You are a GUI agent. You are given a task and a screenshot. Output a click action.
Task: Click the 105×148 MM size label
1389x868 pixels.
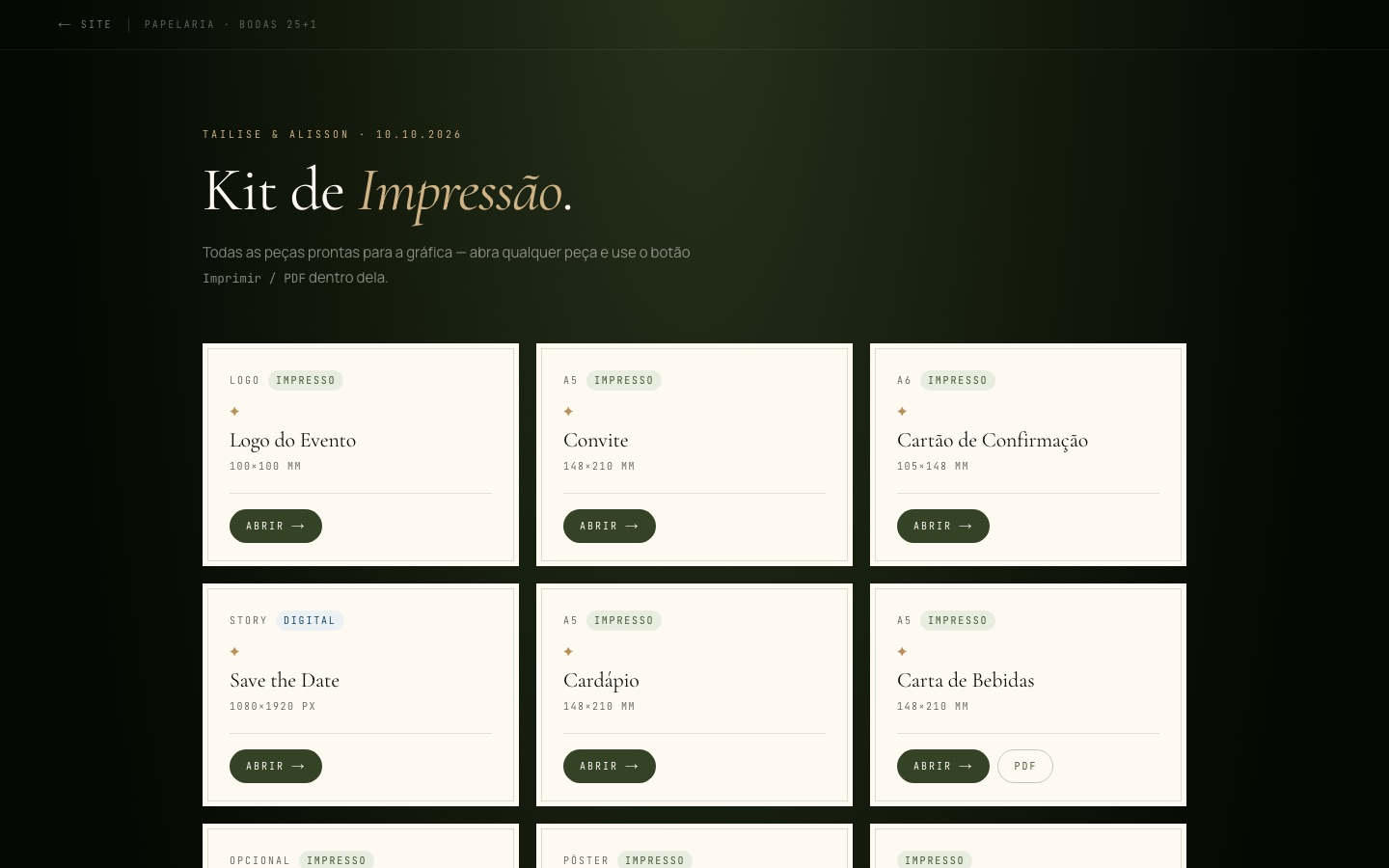click(x=933, y=466)
